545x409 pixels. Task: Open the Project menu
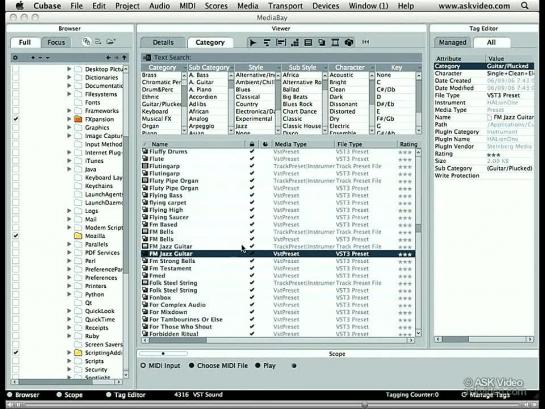click(127, 6)
